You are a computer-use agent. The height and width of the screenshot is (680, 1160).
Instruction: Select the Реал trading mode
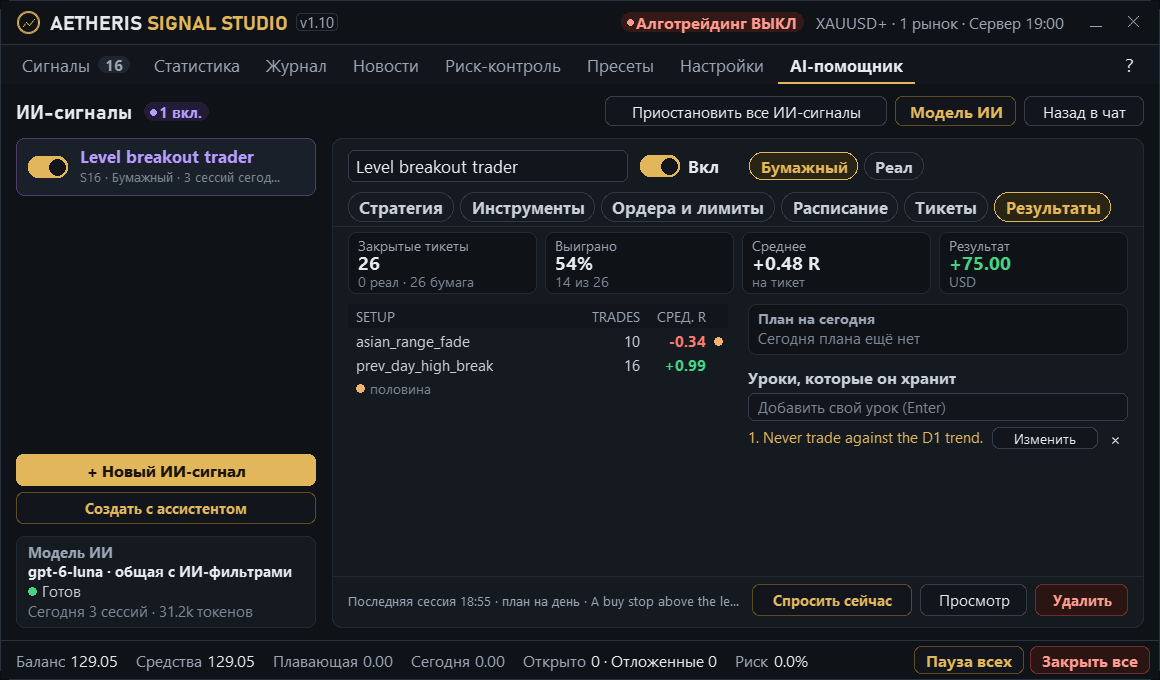(894, 167)
